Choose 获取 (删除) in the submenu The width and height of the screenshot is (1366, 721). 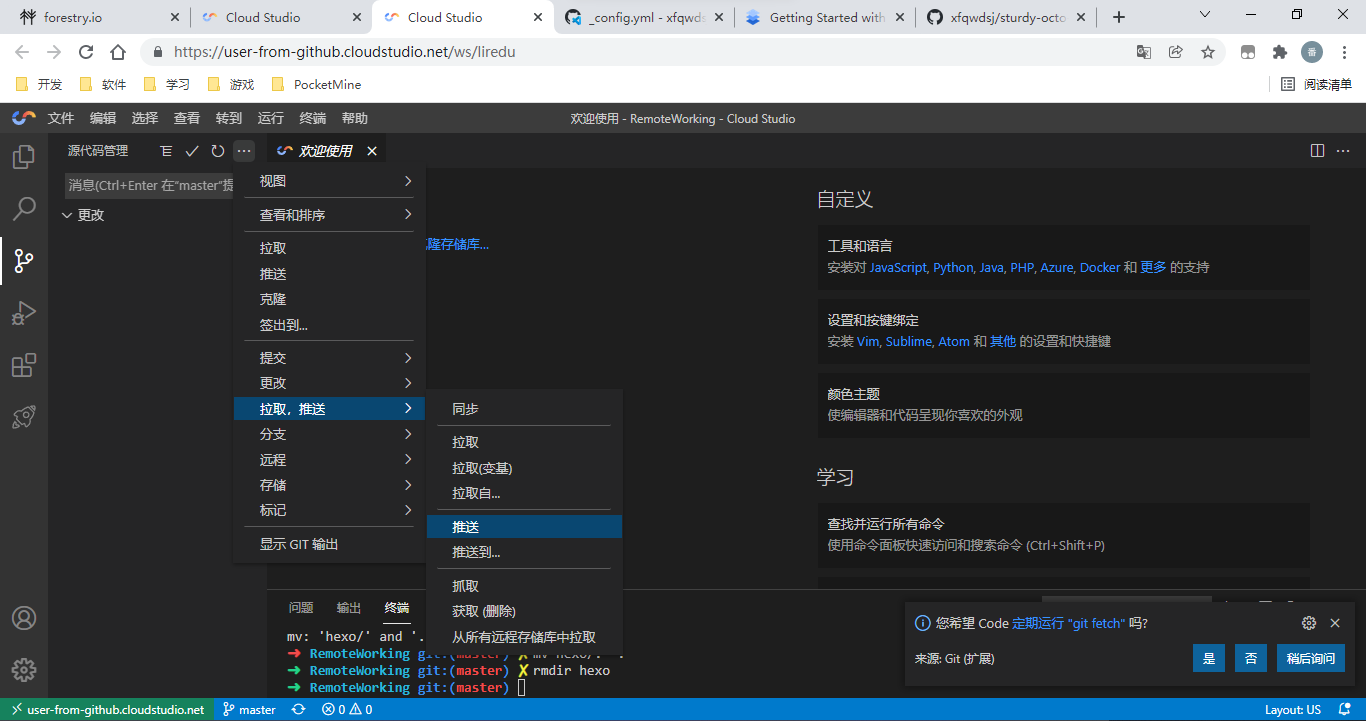[x=524, y=611]
